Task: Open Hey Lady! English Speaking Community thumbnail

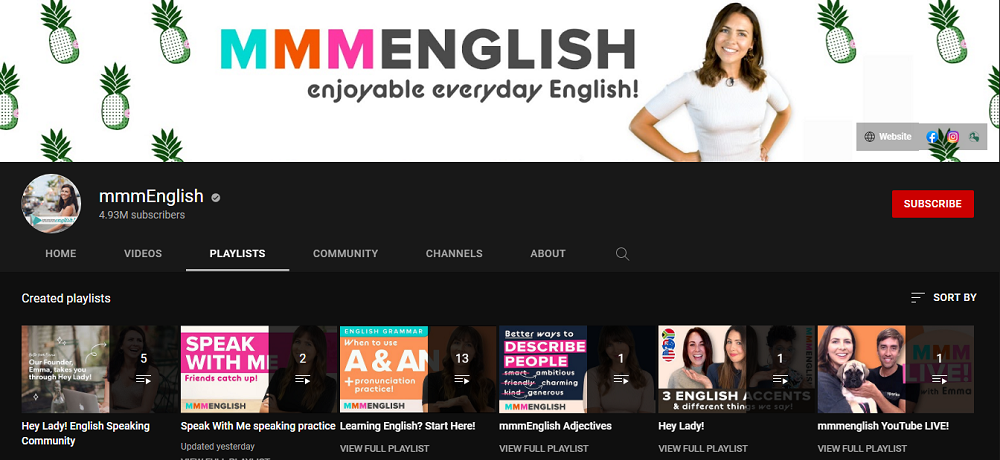Action: pyautogui.click(x=100, y=369)
